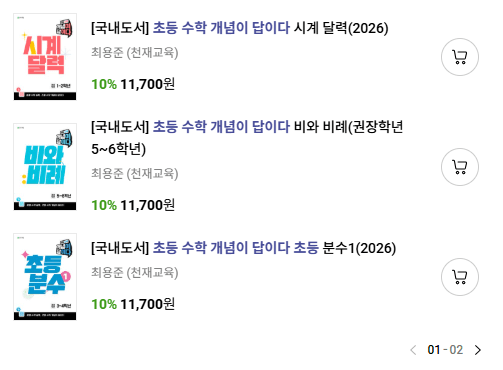Open 비와 비례 book cover thumbnail

(45, 167)
